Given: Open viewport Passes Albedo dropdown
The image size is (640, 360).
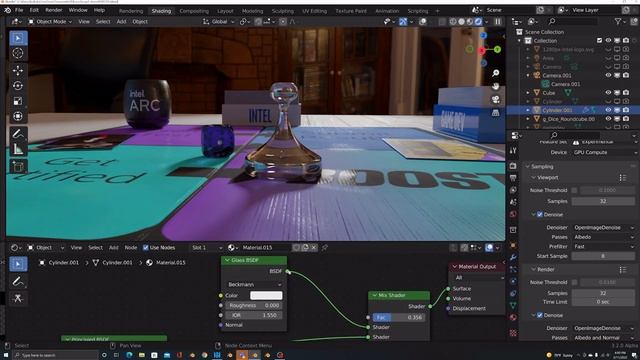Looking at the screenshot, I should (604, 237).
